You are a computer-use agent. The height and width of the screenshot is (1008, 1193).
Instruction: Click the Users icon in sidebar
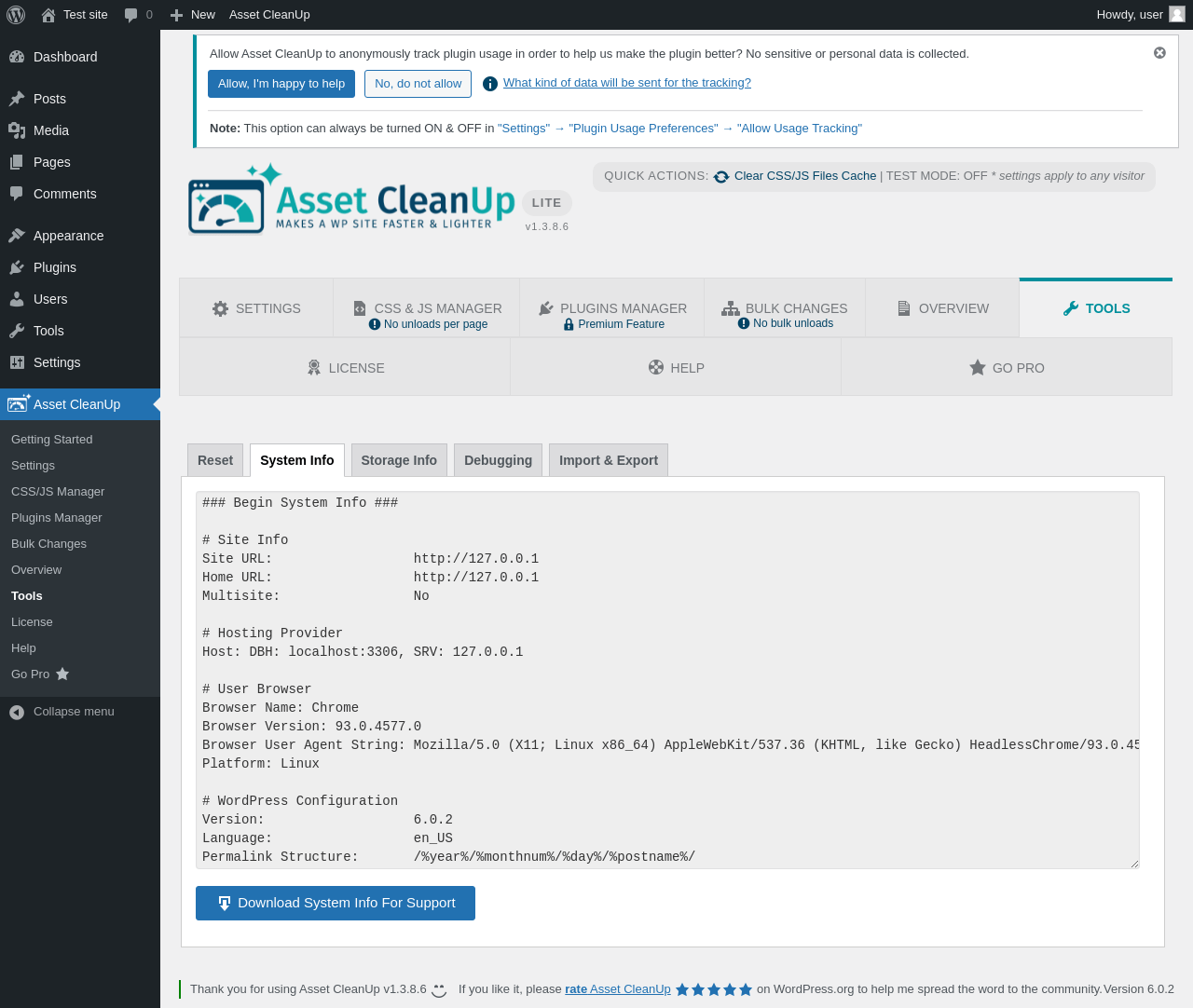point(17,299)
